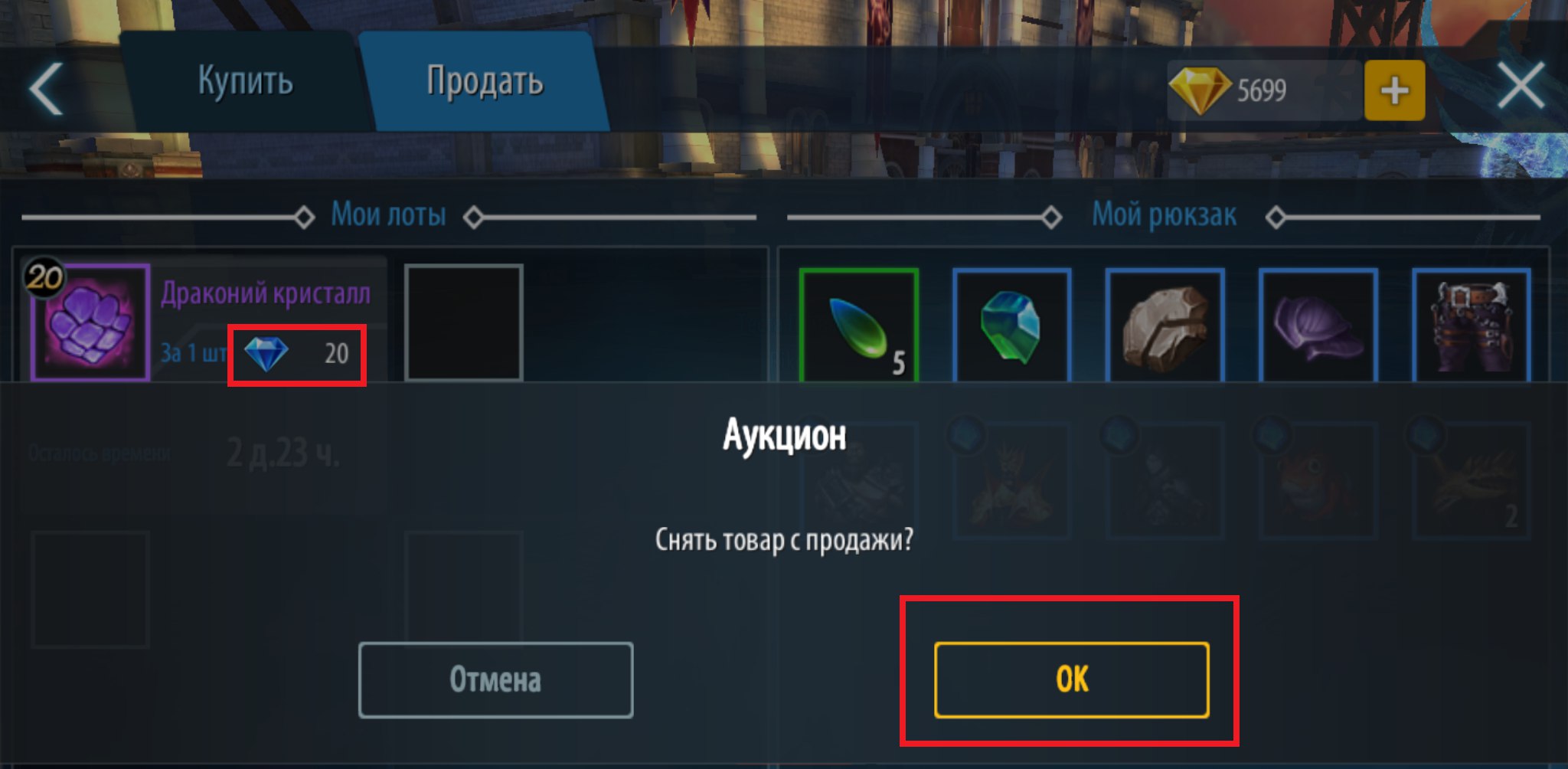1568x769 pixels.
Task: Select the brown rock item in backpack
Action: pyautogui.click(x=1165, y=325)
